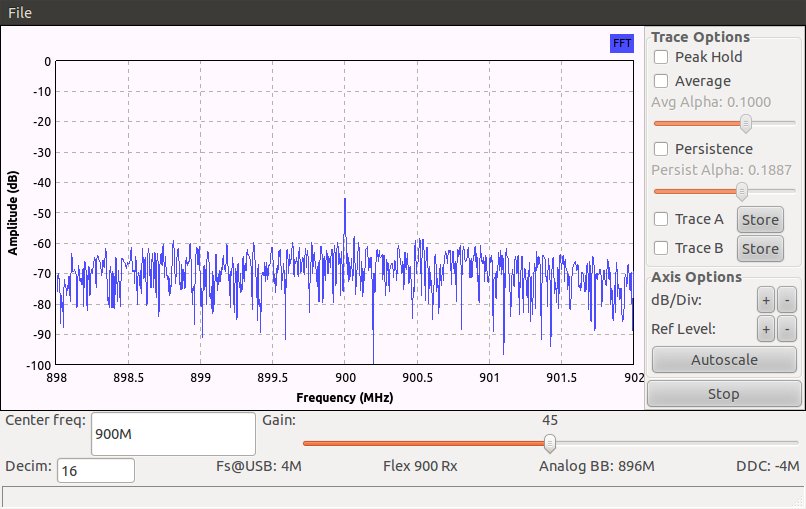The width and height of the screenshot is (806, 509).
Task: Click the Gain slider handle
Action: 549,443
